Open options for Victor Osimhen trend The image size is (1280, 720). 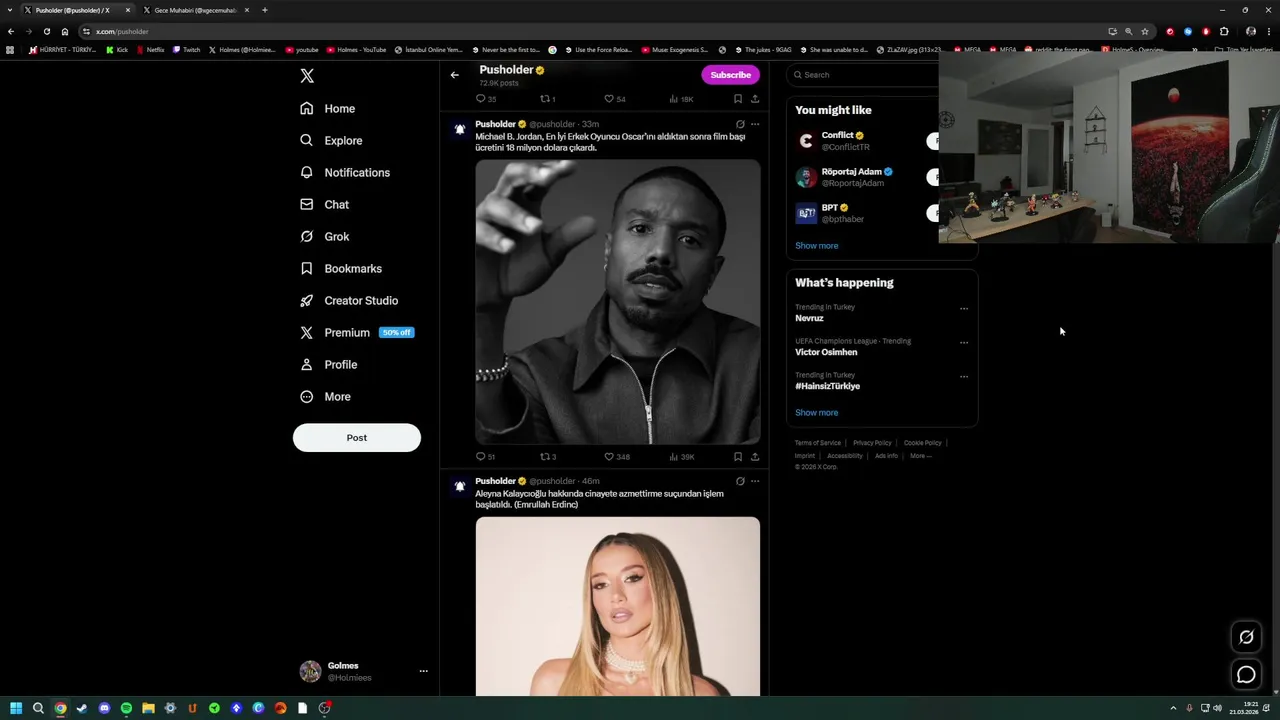tap(964, 343)
